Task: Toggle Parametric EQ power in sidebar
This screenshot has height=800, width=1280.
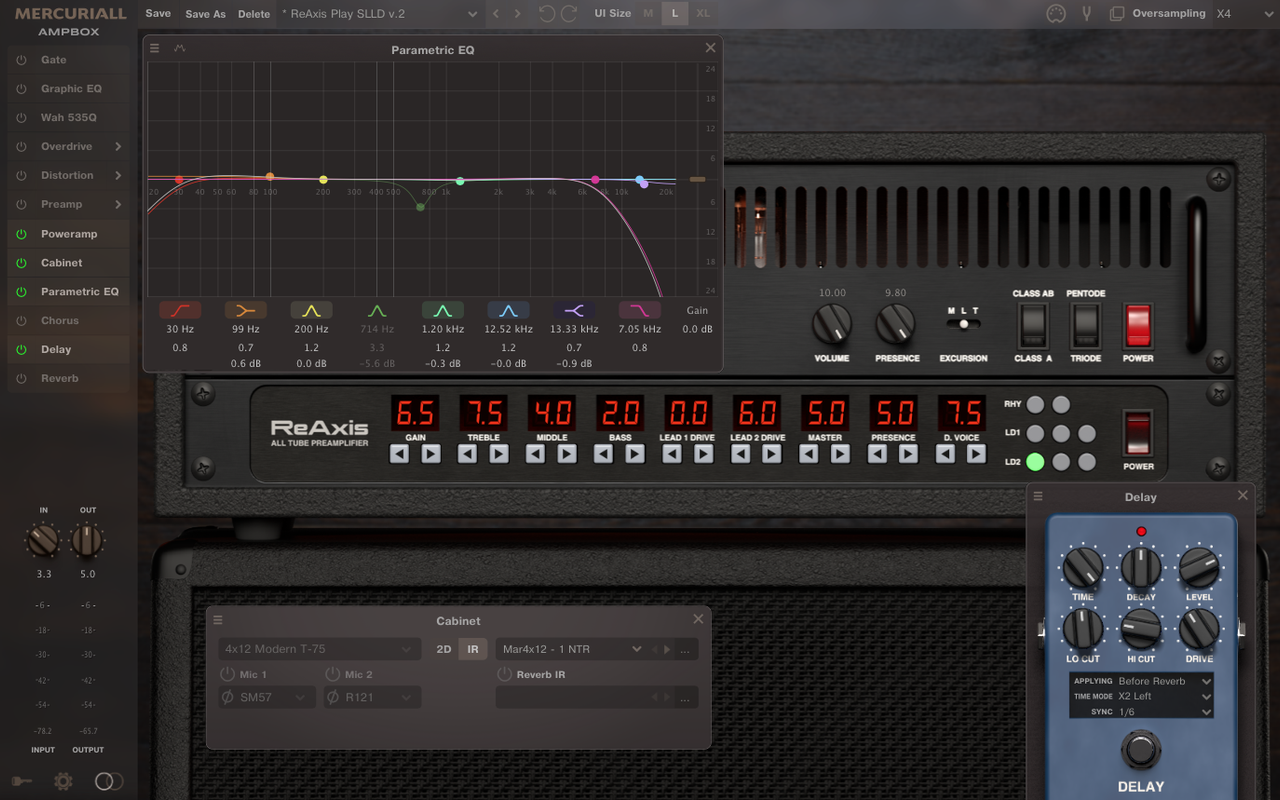Action: (21, 292)
